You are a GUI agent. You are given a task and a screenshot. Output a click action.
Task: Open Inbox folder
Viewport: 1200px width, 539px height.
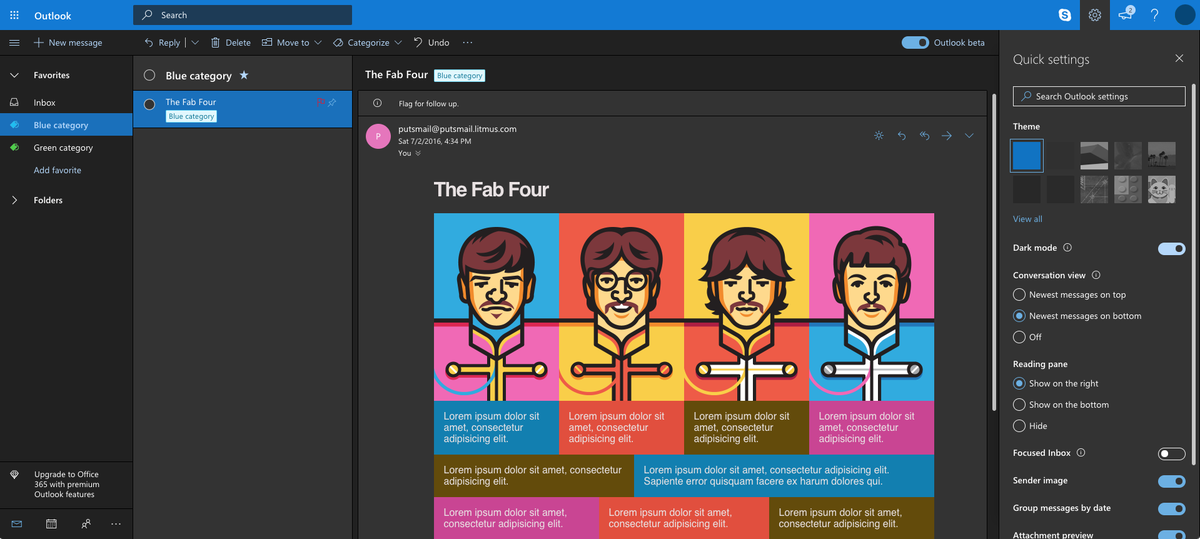coord(66,103)
